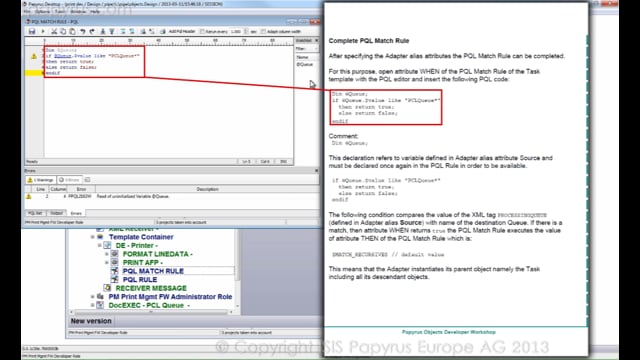Select the Errors bottom tab
The width and height of the screenshot is (640, 360).
tap(76, 213)
